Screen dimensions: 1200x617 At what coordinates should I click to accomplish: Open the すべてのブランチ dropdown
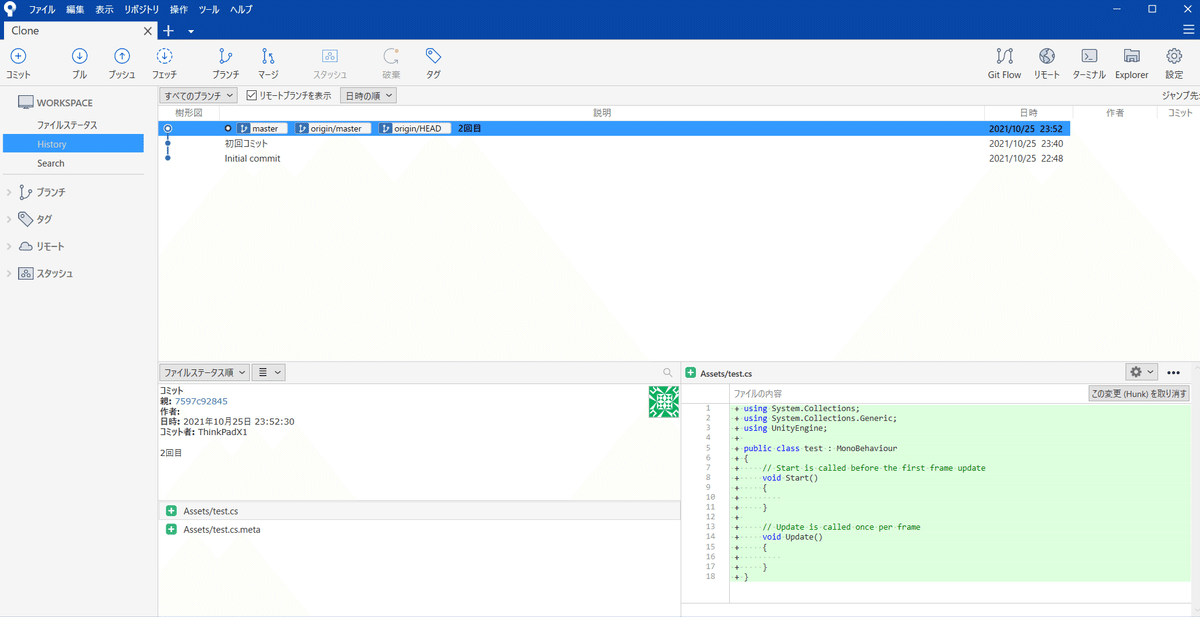coord(198,95)
